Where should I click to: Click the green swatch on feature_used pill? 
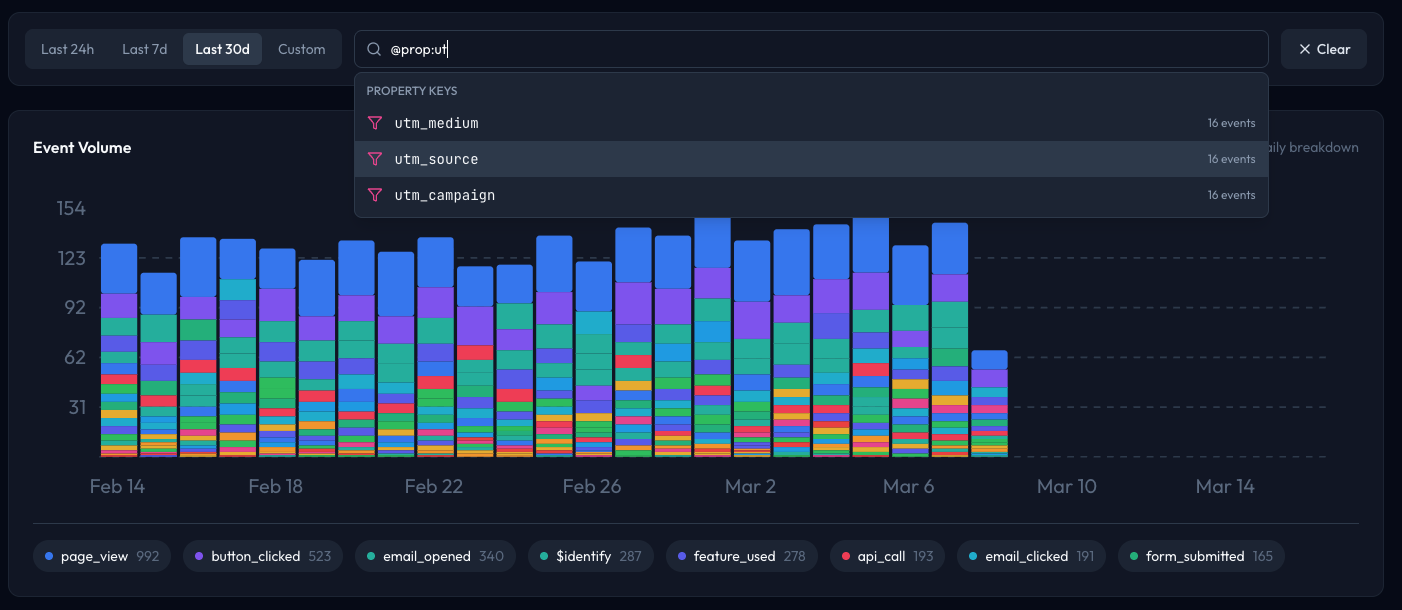(683, 555)
